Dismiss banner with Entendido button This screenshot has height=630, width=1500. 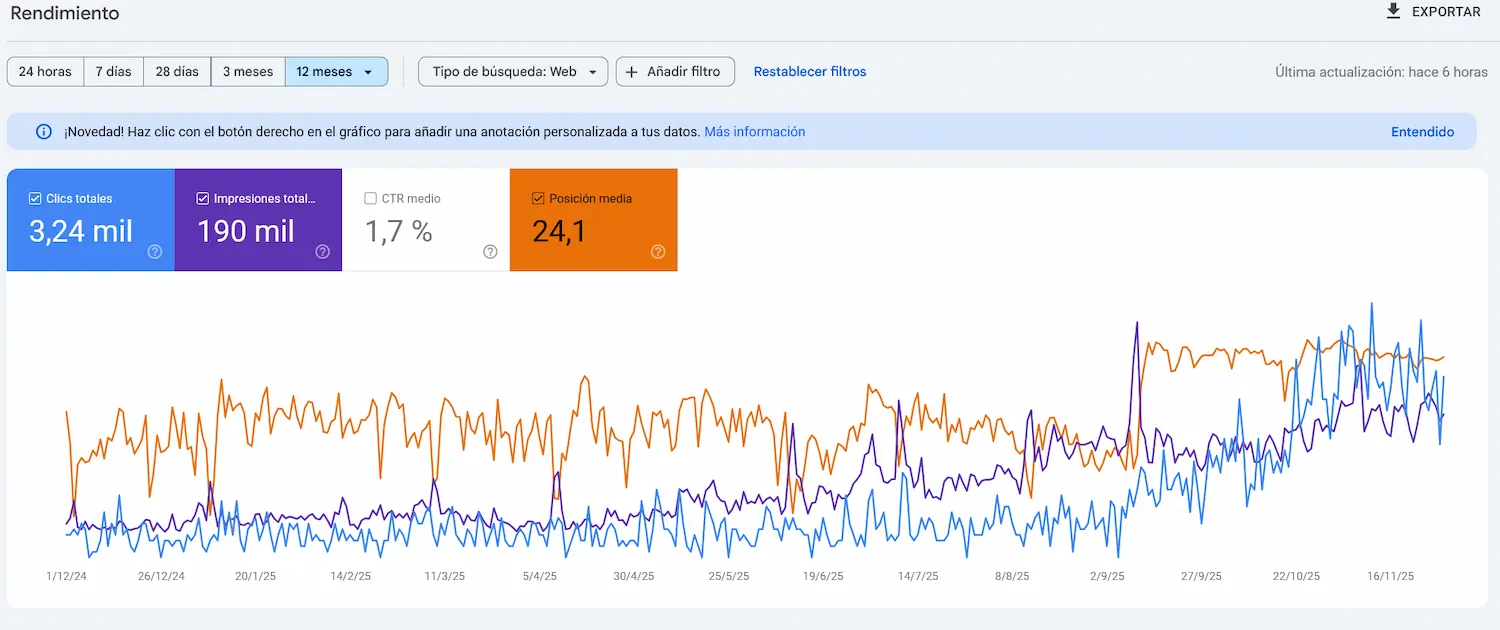click(1422, 132)
